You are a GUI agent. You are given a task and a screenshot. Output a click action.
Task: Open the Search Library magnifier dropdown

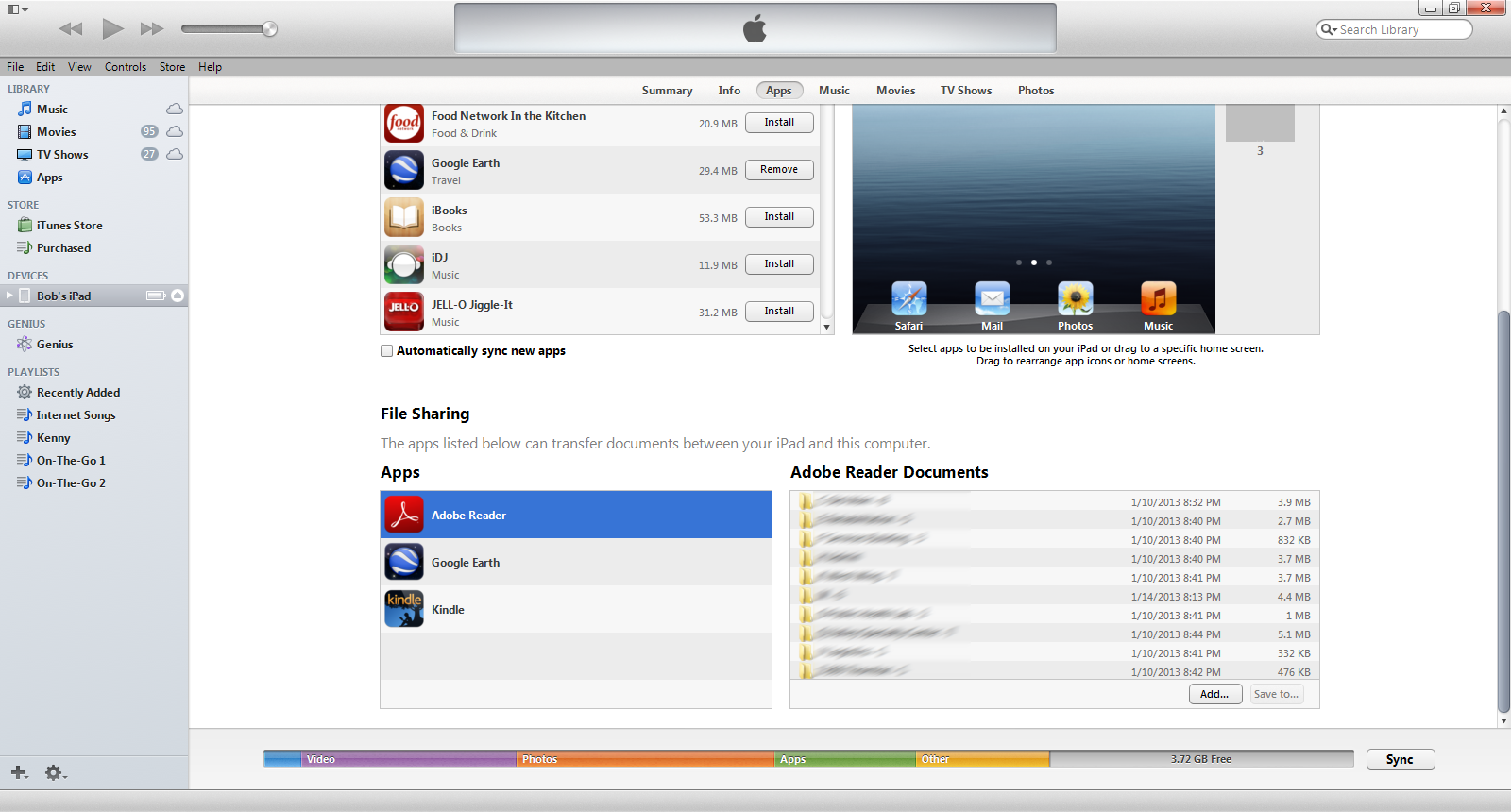point(1329,29)
